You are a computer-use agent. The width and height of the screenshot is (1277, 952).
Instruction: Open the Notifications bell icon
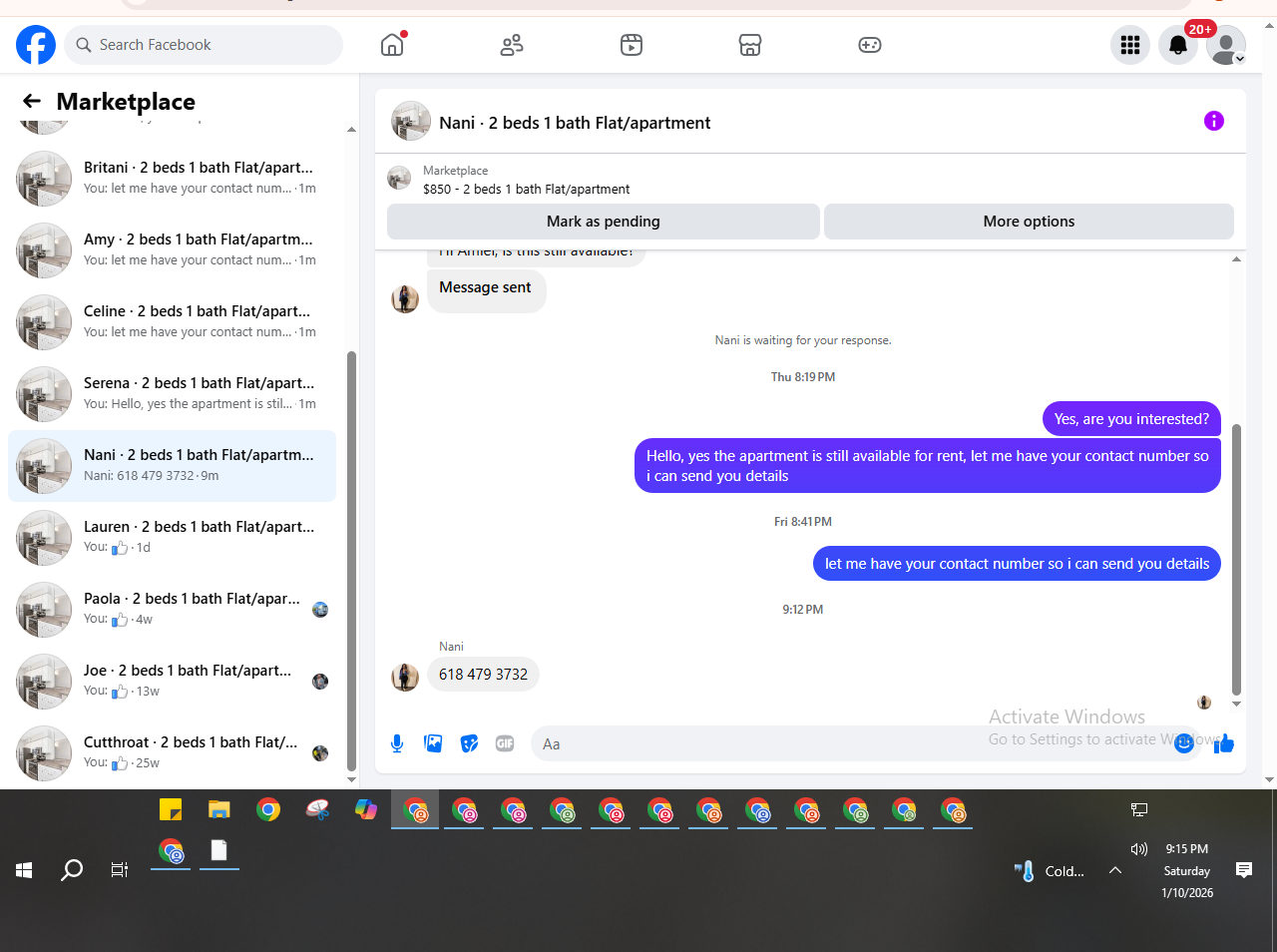(1178, 45)
